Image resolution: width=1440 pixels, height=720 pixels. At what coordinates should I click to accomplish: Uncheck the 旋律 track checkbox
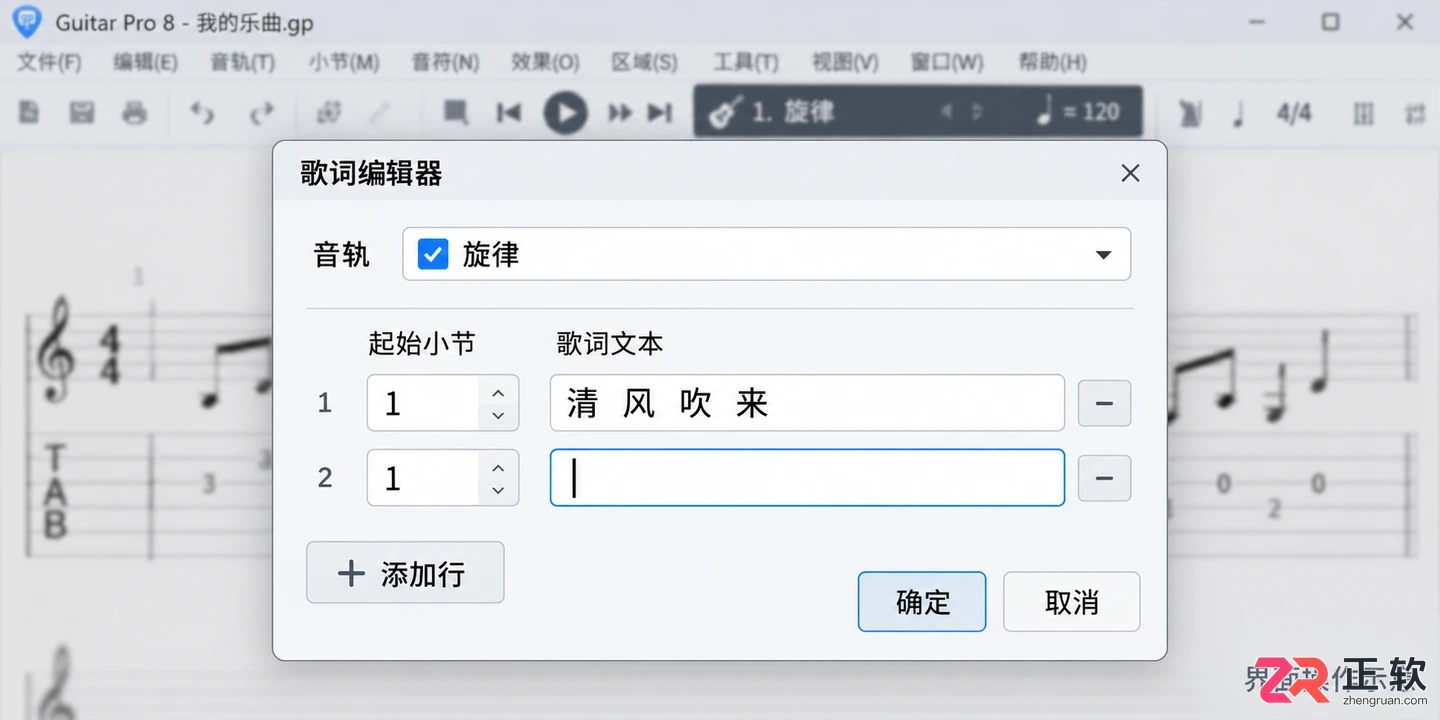coord(432,254)
